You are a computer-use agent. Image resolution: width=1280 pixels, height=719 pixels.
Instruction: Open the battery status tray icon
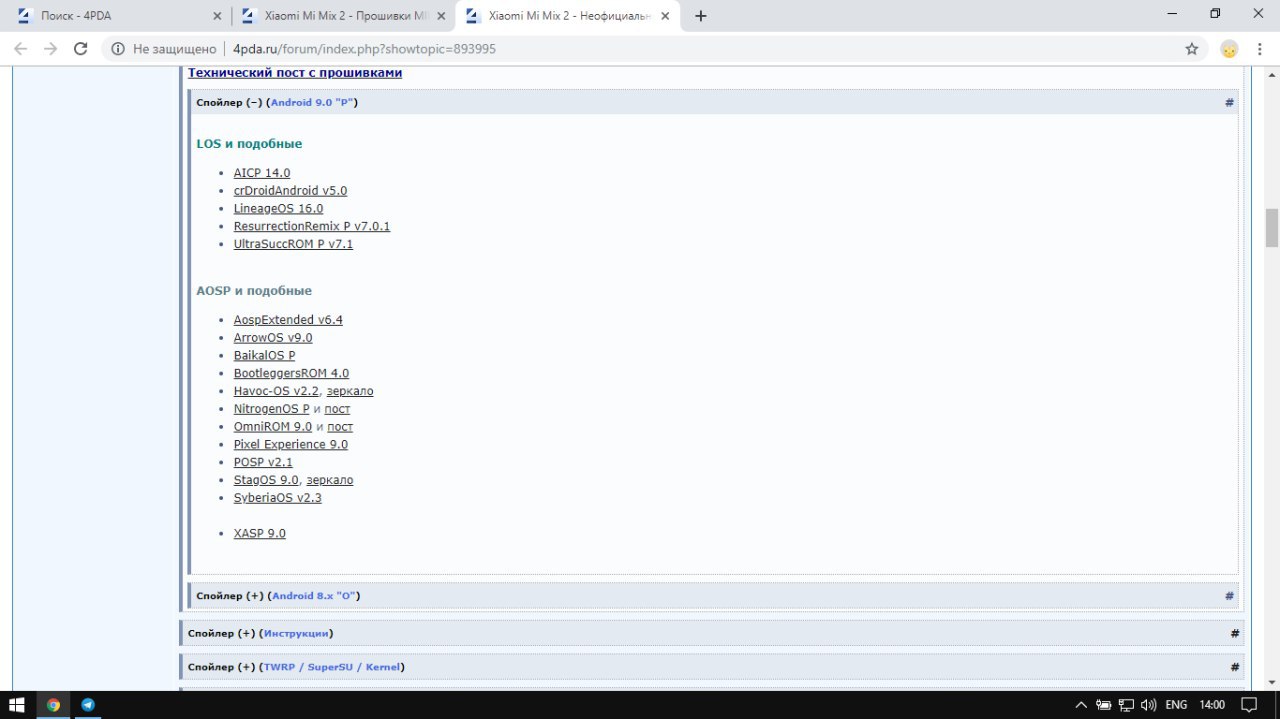pyautogui.click(x=1104, y=704)
